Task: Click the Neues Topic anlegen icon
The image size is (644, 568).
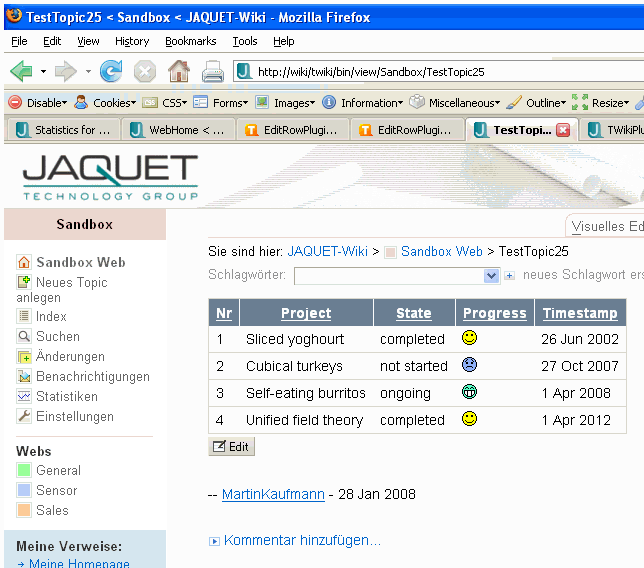Action: 24,282
